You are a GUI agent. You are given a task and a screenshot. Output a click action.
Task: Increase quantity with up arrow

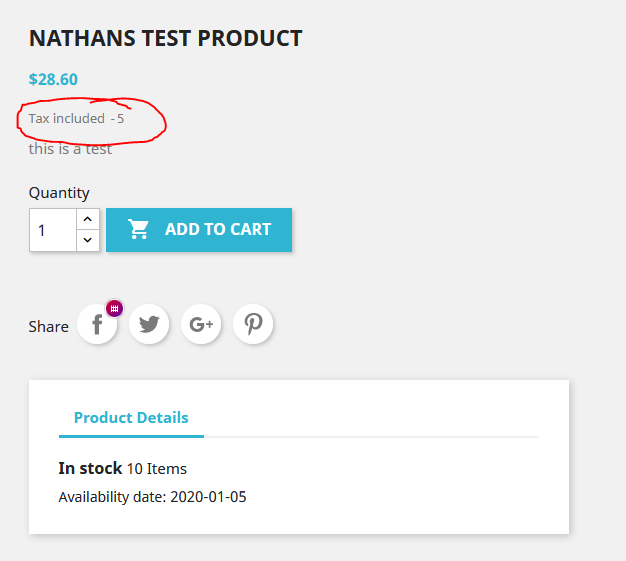tap(88, 219)
